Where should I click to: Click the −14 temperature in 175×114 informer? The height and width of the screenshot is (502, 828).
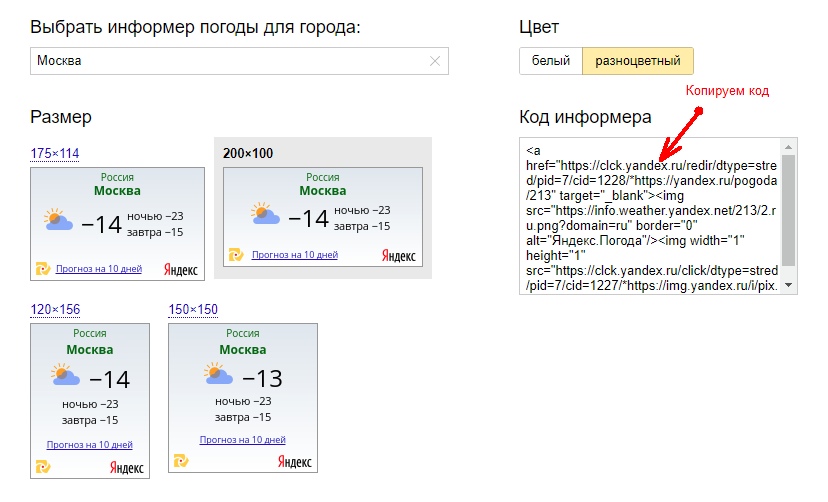pyautogui.click(x=101, y=225)
